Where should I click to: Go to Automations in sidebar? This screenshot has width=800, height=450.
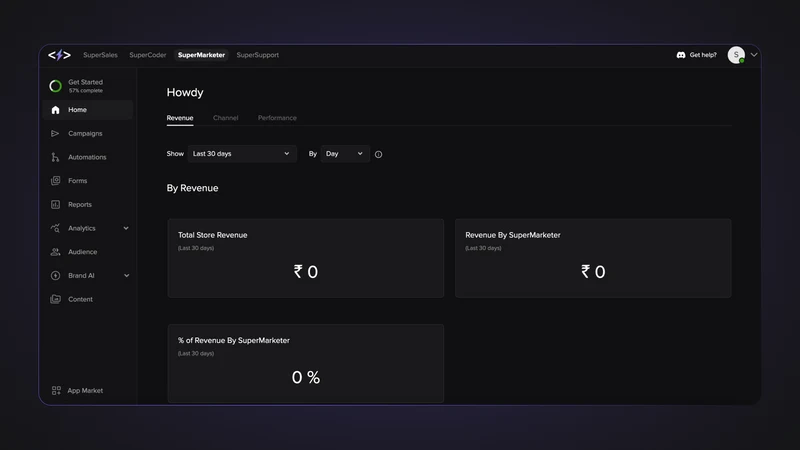click(88, 157)
